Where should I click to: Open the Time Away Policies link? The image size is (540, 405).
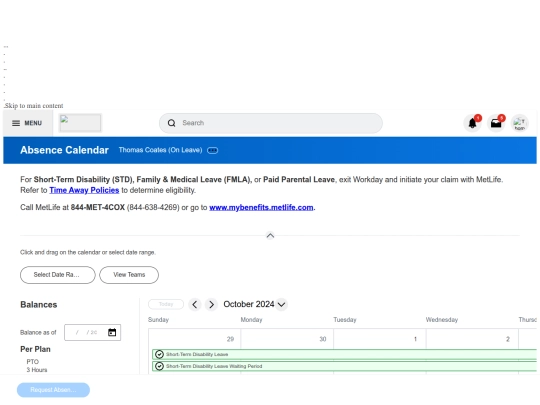click(84, 190)
